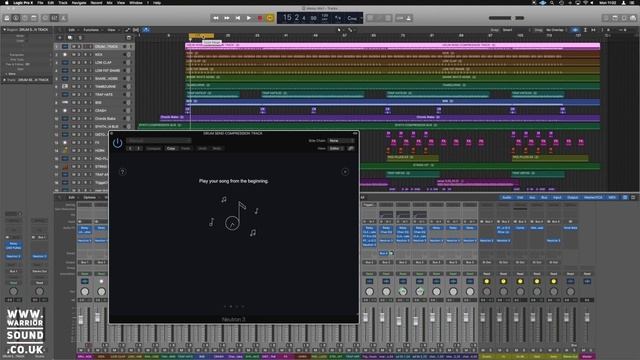
Task: Open the Editors scissors toolbar button
Action: point(63,18)
